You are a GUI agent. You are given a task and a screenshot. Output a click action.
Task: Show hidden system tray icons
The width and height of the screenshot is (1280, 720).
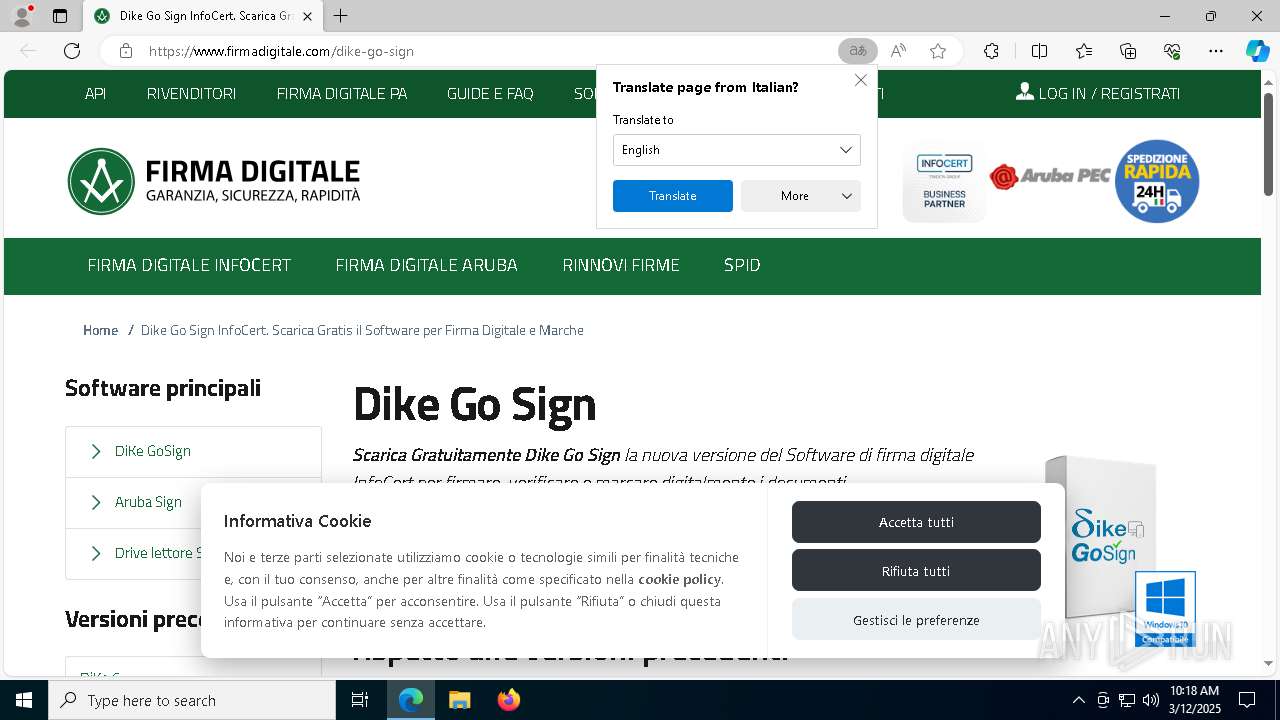click(1078, 700)
